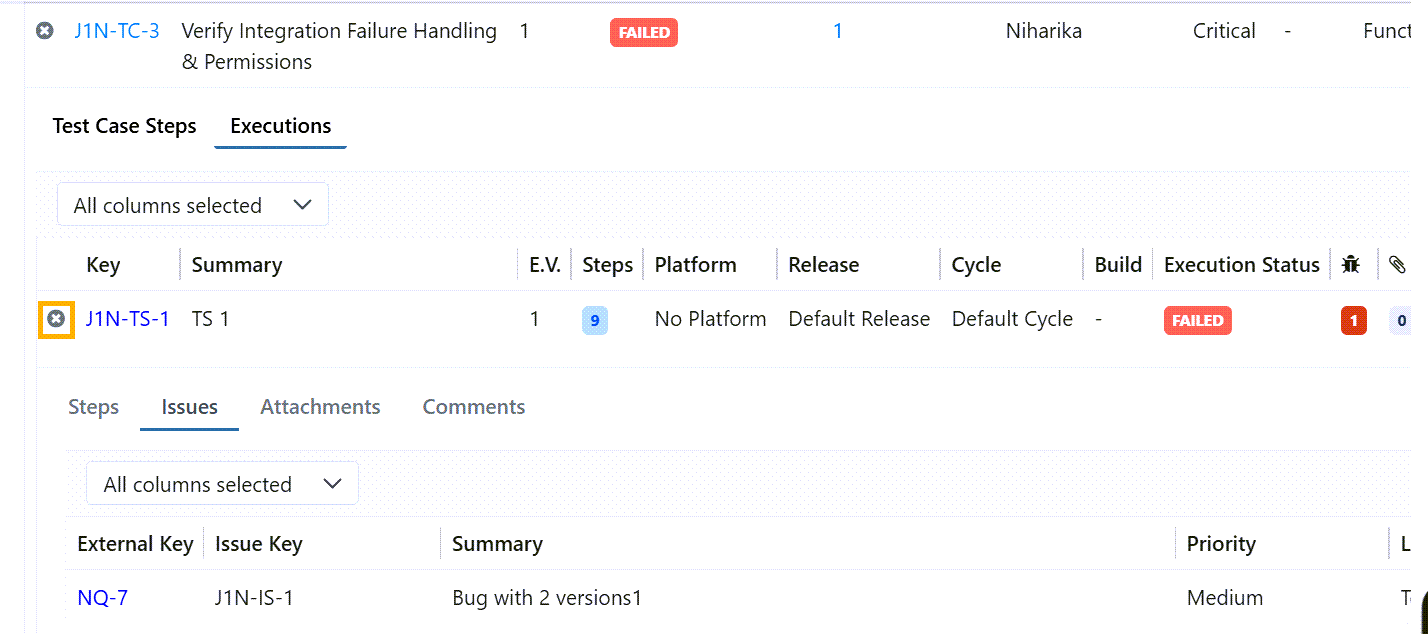Viewport: 1428px width, 634px height.
Task: Click the blue steps count badge 9
Action: tap(595, 321)
